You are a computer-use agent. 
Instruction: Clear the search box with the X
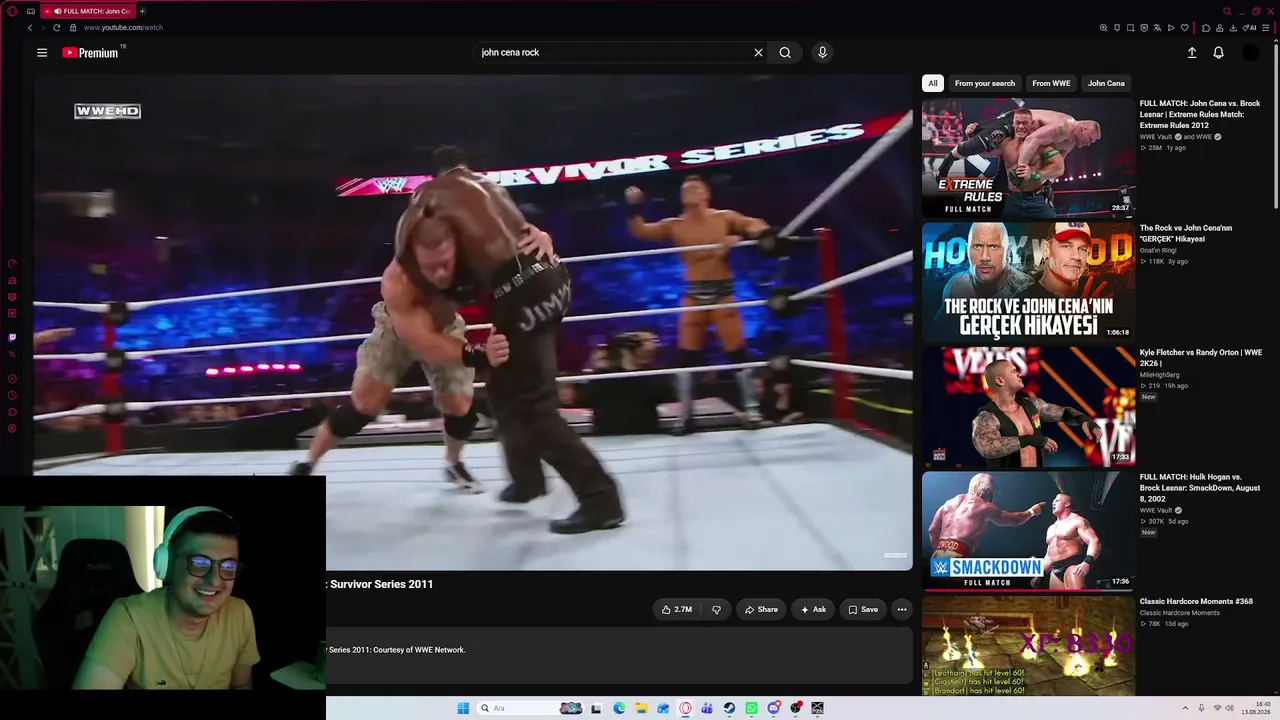(x=758, y=52)
